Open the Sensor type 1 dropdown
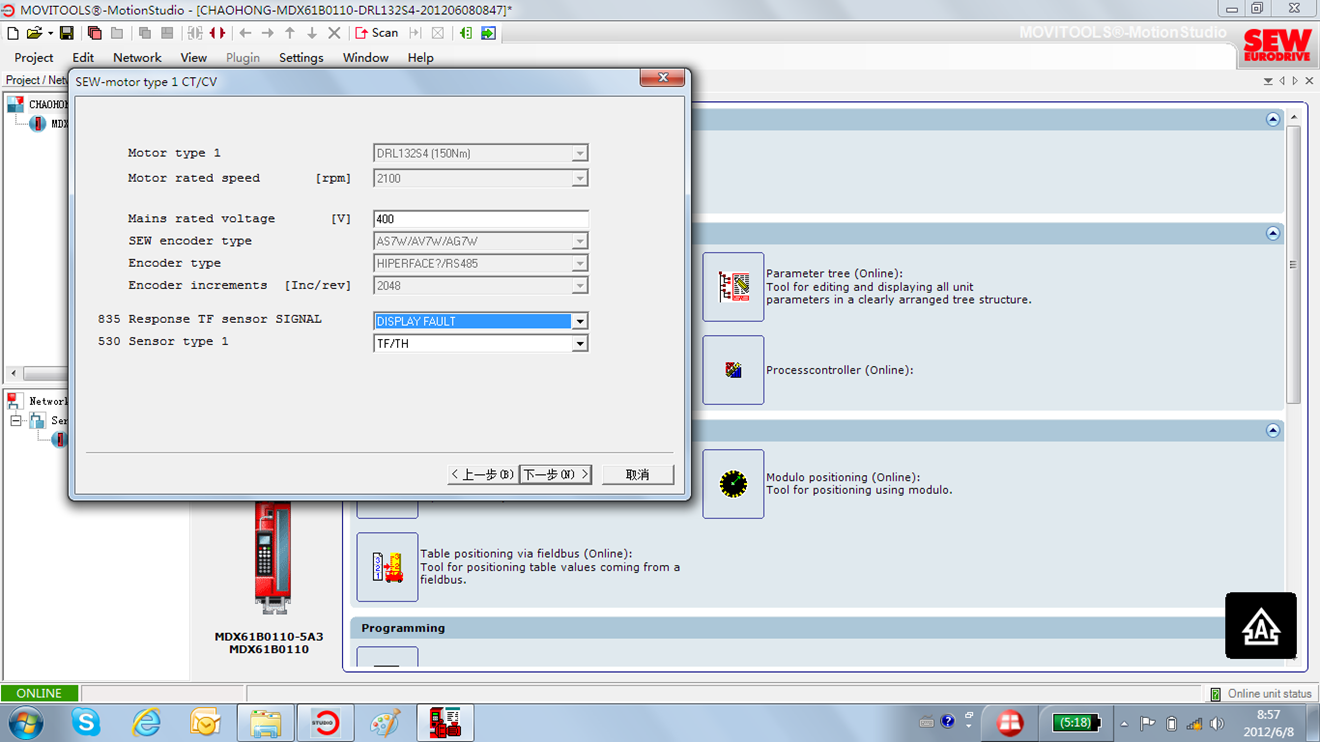 579,344
